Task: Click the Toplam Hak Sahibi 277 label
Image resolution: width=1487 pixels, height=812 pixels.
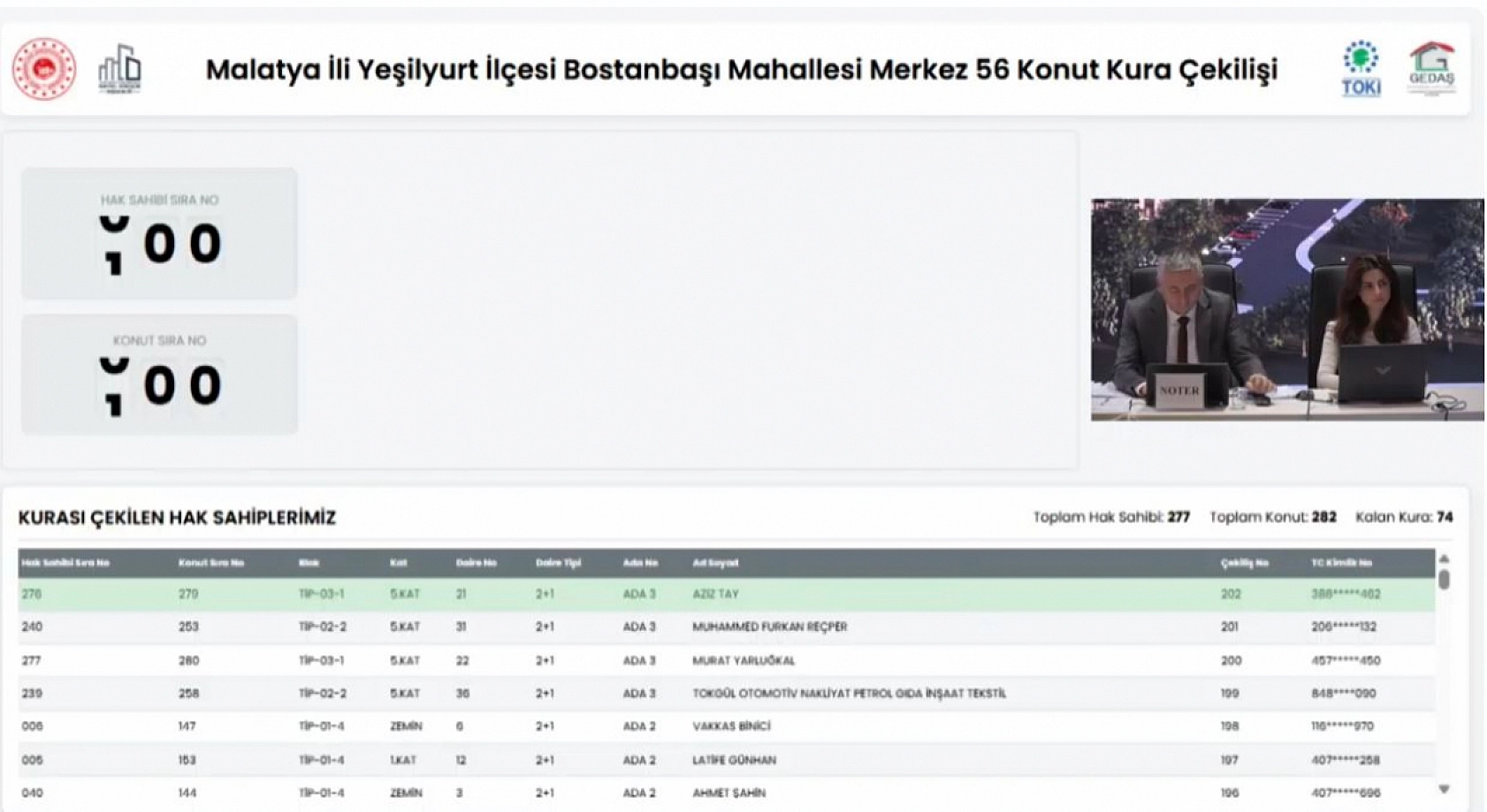Action: coord(1112,515)
